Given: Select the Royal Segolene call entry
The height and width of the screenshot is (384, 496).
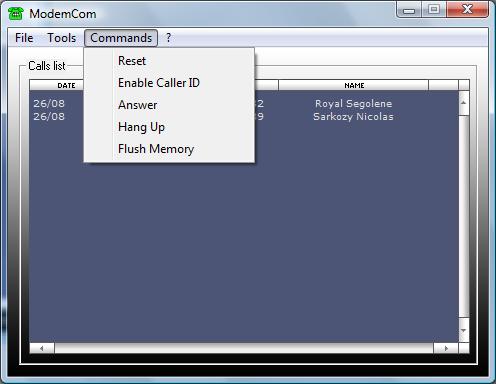Looking at the screenshot, I should 353,103.
